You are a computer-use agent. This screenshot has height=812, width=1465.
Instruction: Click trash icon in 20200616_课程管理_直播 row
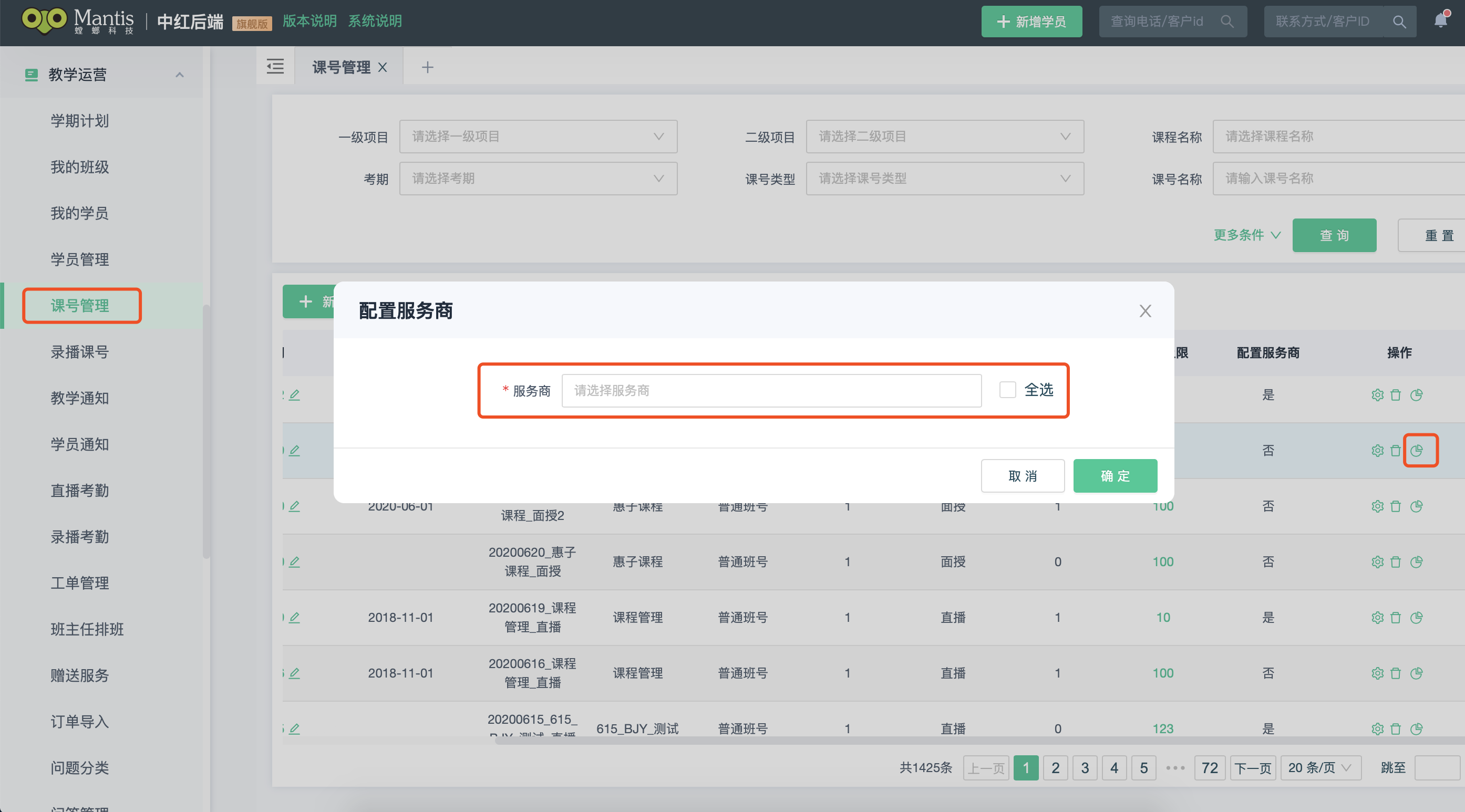pyautogui.click(x=1395, y=673)
